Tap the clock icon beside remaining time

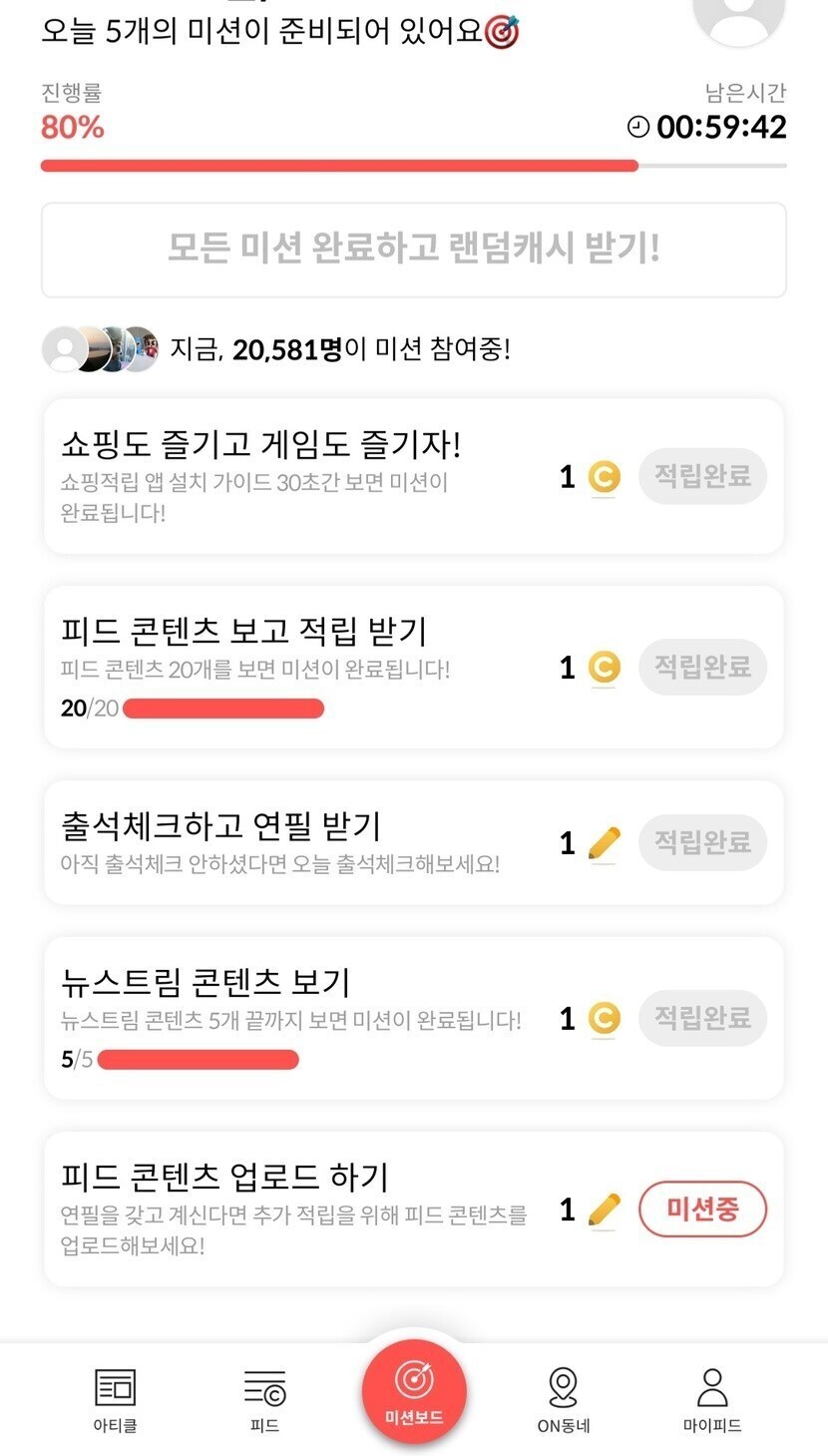point(637,127)
